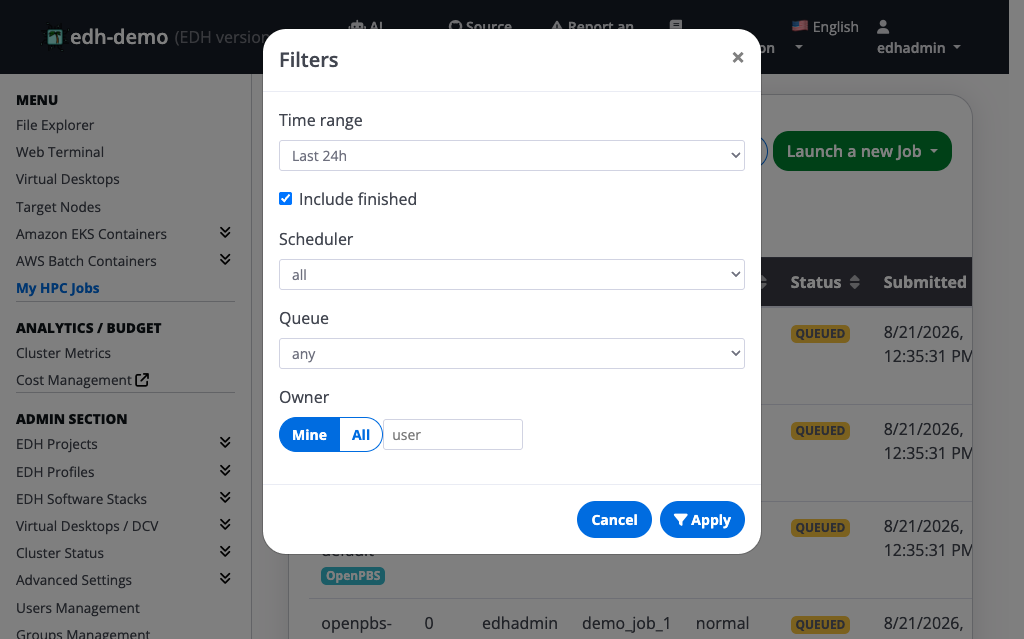This screenshot has width=1024, height=639.
Task: Open File Explorer from the menu
Action: point(55,125)
